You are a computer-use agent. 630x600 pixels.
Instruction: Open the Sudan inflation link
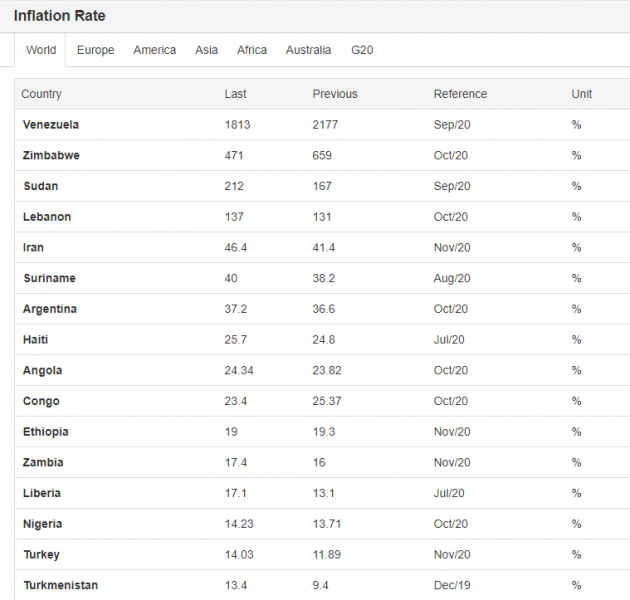click(x=39, y=186)
